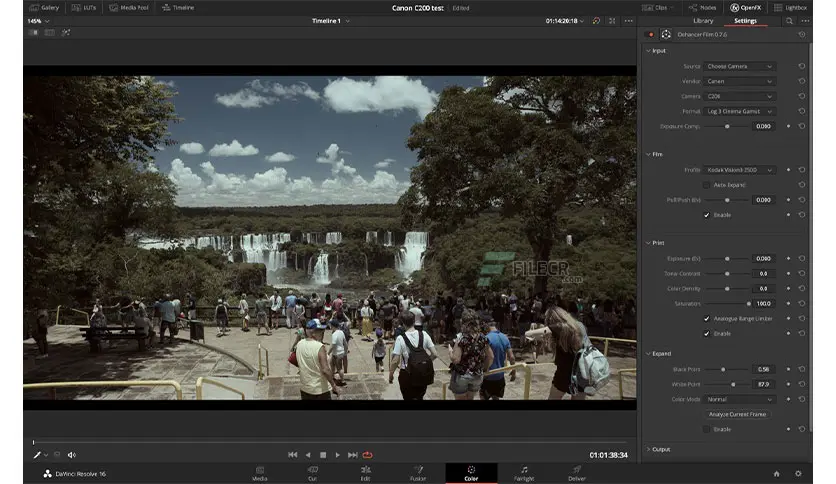Reset the Saturation parameter

pyautogui.click(x=801, y=303)
